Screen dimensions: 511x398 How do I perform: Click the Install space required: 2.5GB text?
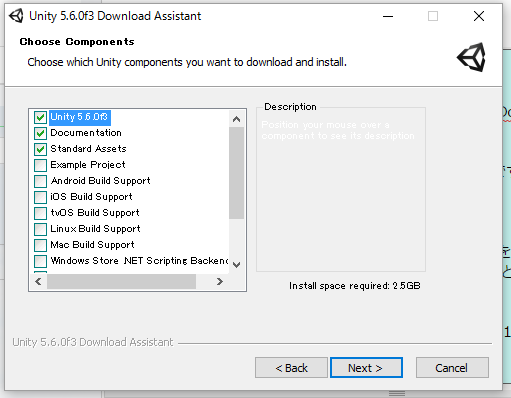point(355,286)
